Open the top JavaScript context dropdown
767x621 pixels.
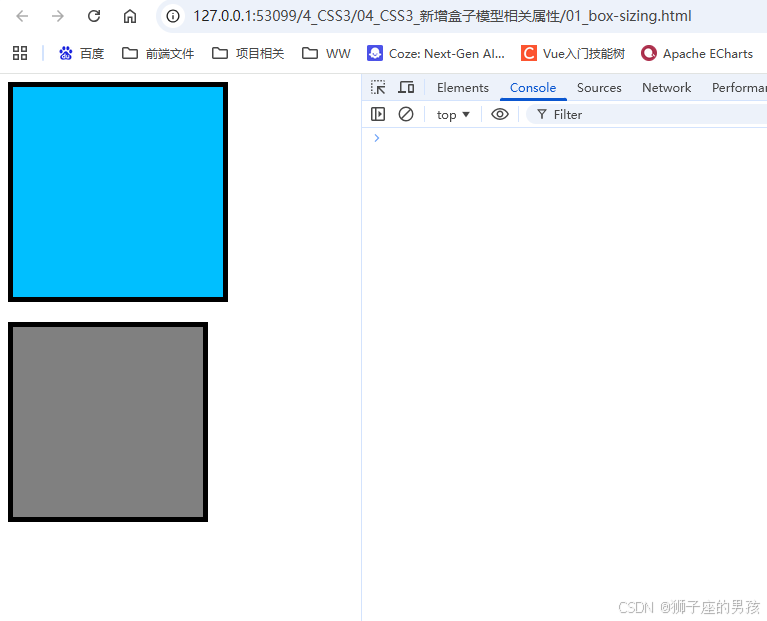pos(453,114)
